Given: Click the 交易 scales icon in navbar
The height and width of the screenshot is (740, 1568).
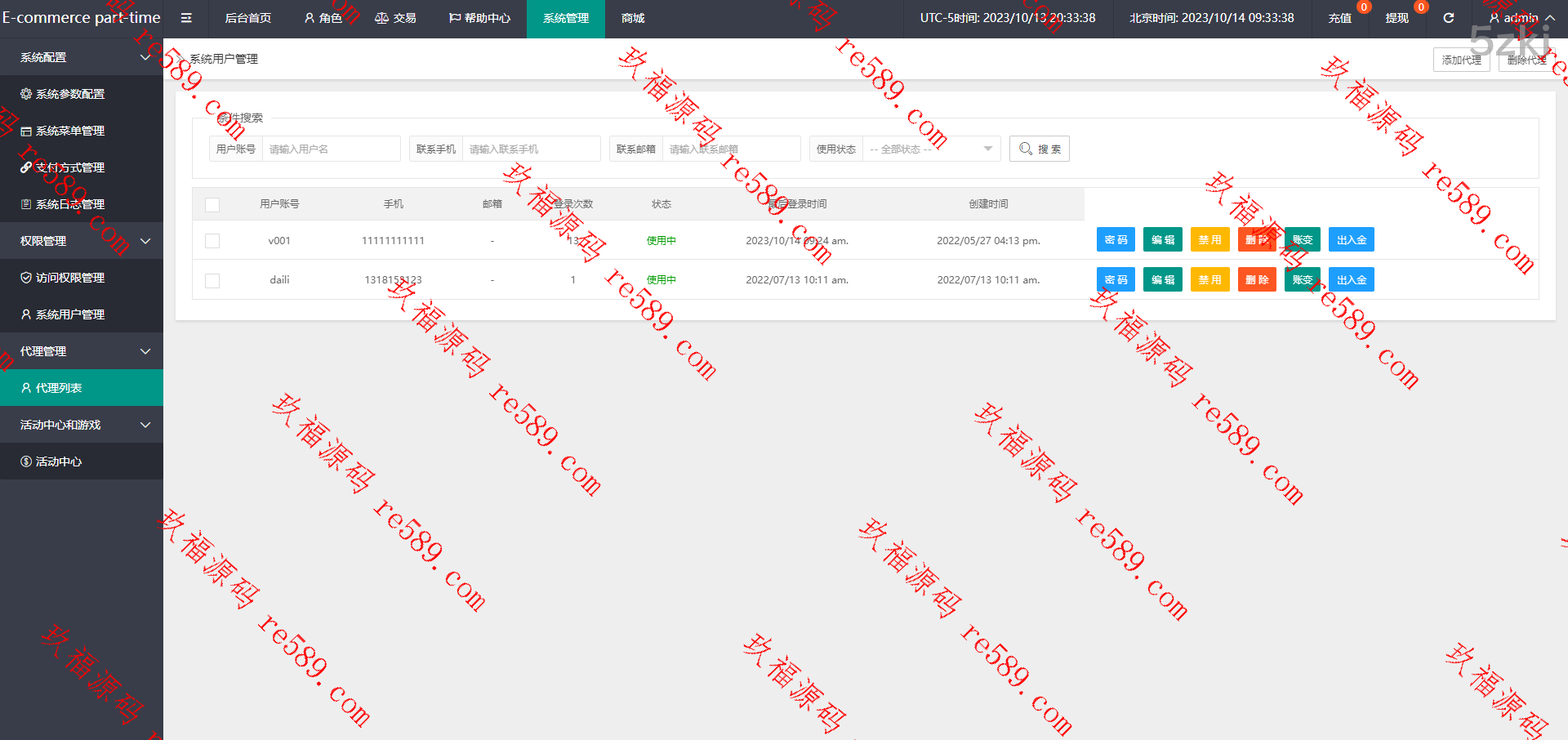Looking at the screenshot, I should coord(381,18).
